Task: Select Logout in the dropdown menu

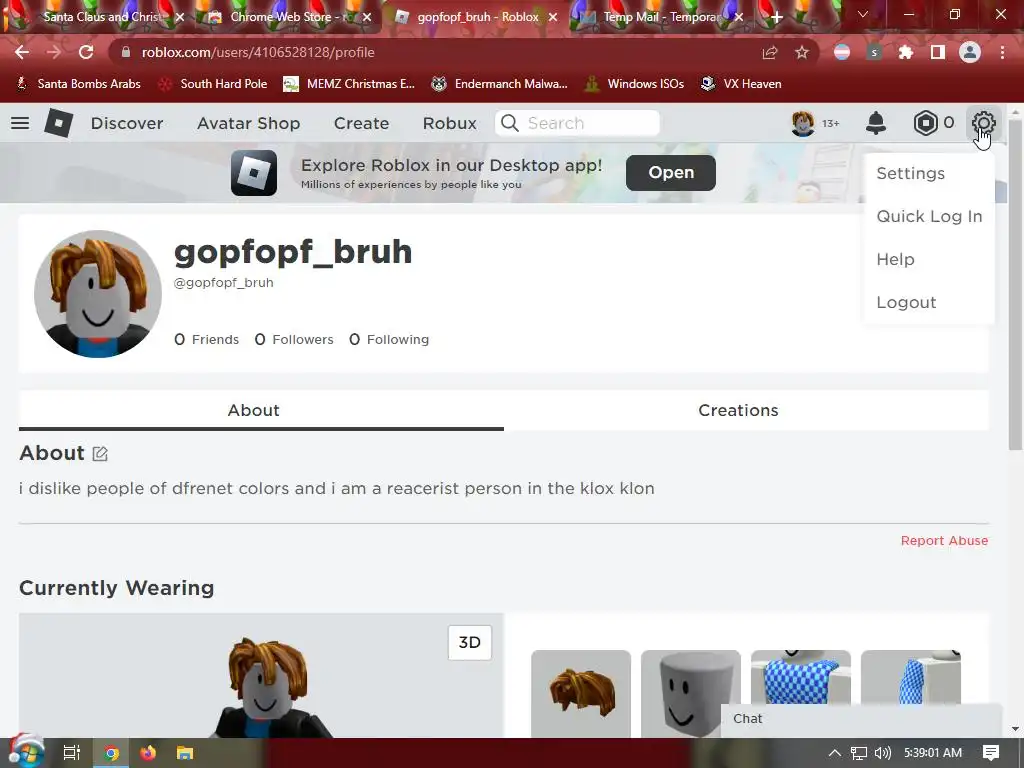Action: tap(906, 302)
